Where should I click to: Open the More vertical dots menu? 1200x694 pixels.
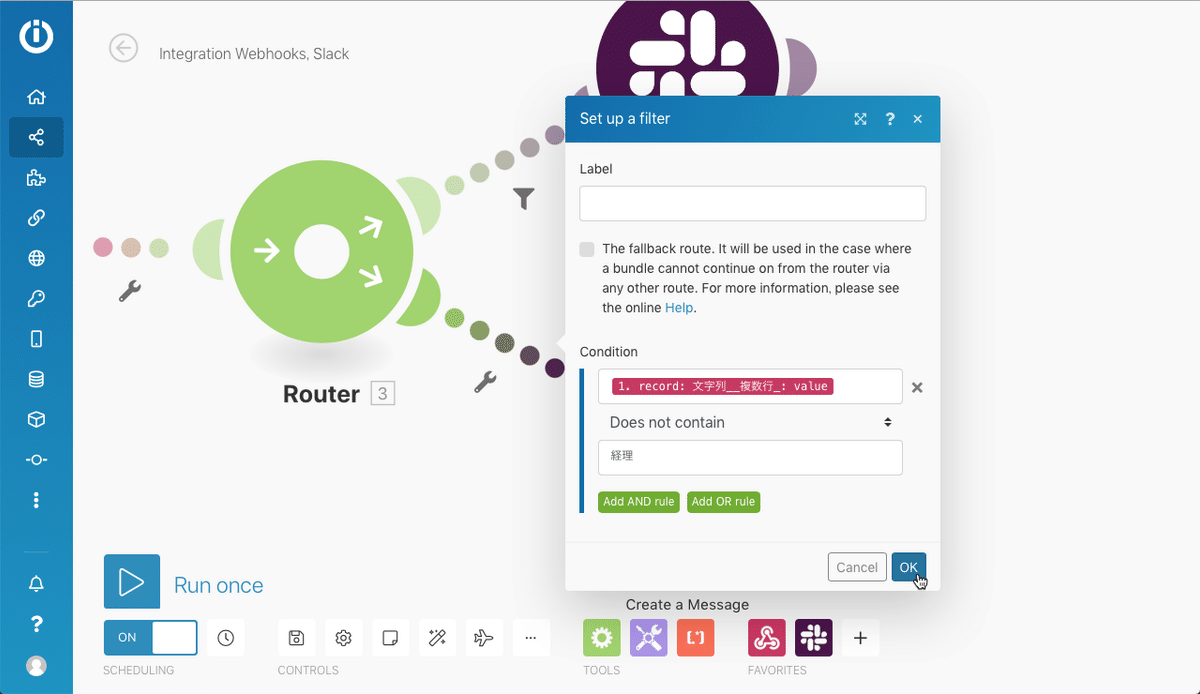tap(36, 499)
